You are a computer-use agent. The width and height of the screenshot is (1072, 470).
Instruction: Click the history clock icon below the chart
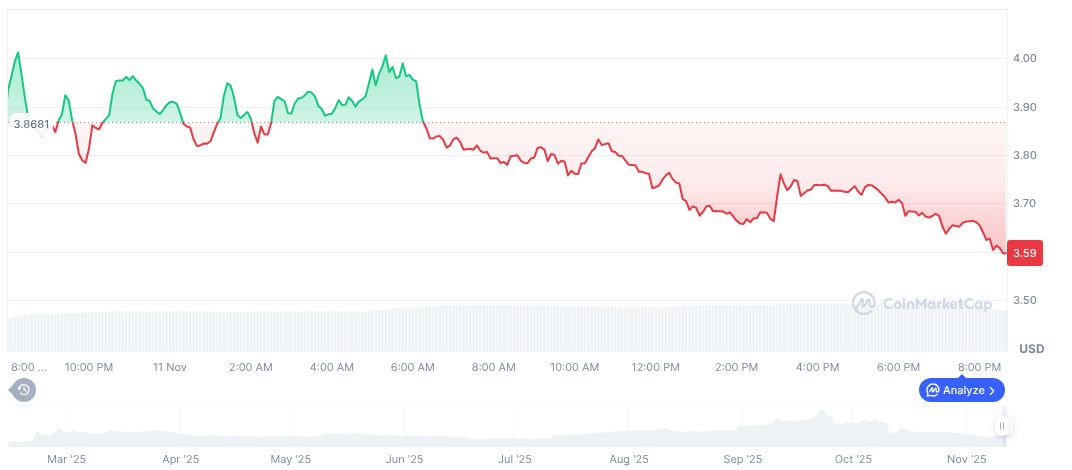[x=23, y=390]
